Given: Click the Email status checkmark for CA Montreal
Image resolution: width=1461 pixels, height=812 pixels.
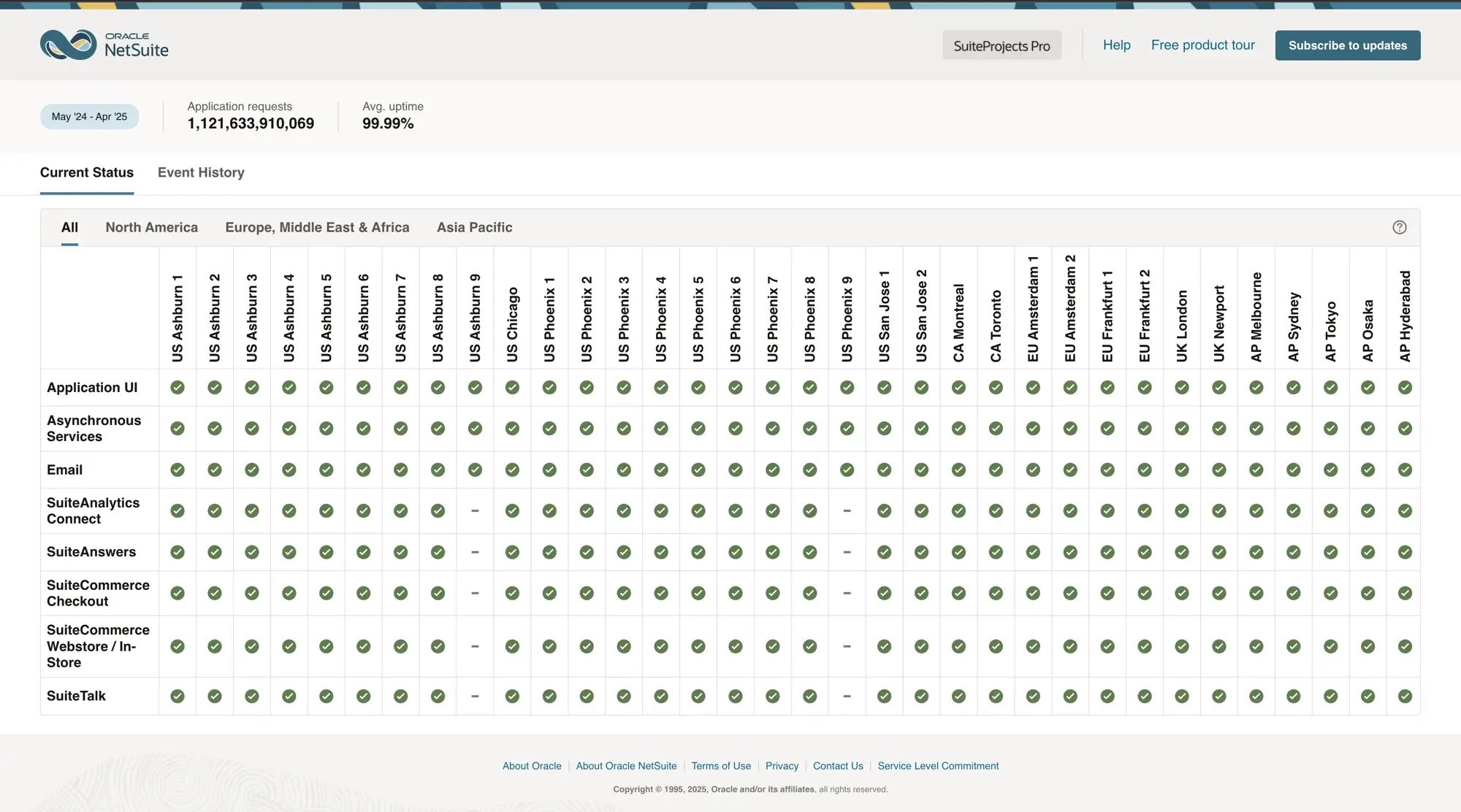Looking at the screenshot, I should point(958,470).
